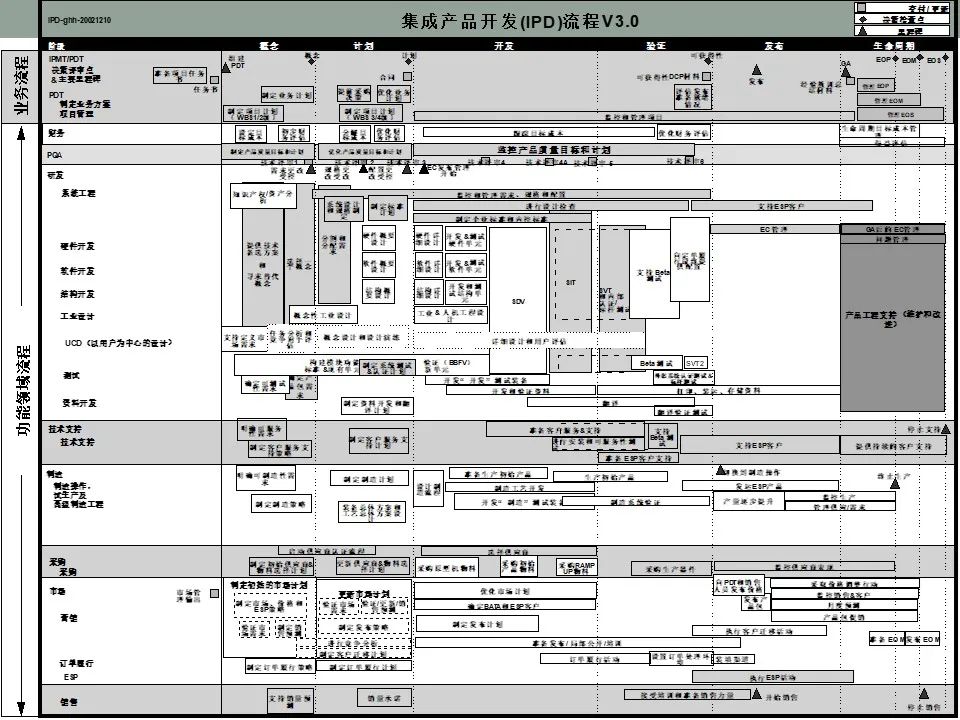Screen dimensions: 960x720
Task: Click the IPD-ghh-20021210 document code
Action: 80,20
